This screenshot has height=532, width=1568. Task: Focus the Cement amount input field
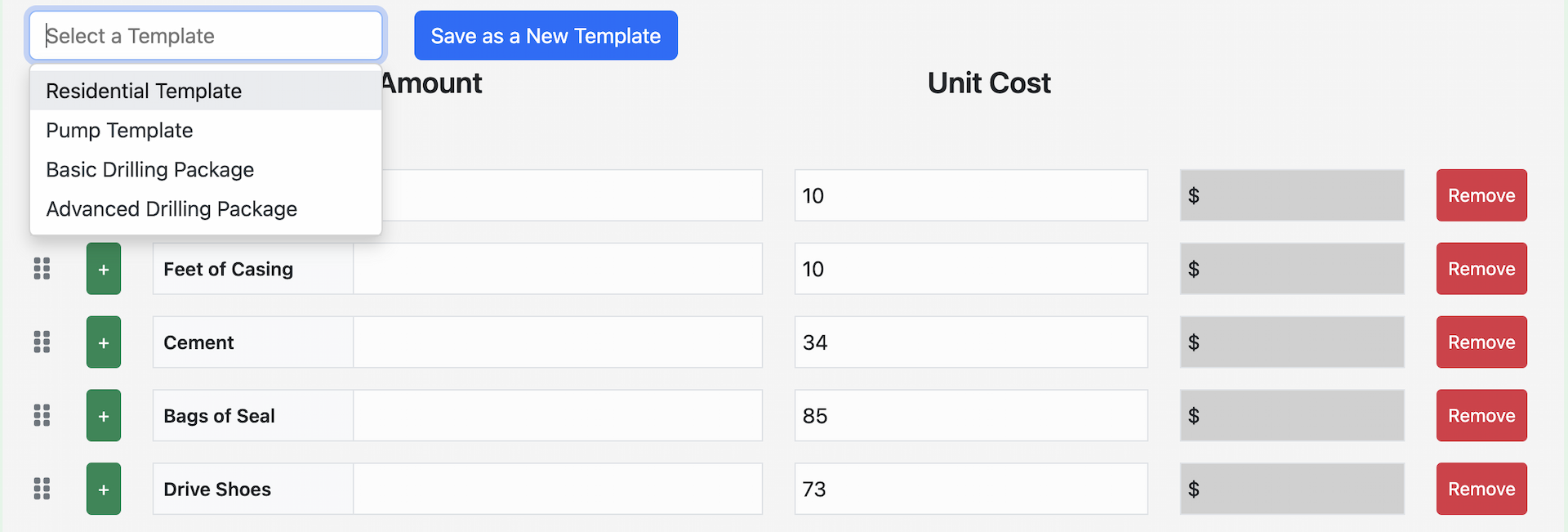click(x=557, y=342)
